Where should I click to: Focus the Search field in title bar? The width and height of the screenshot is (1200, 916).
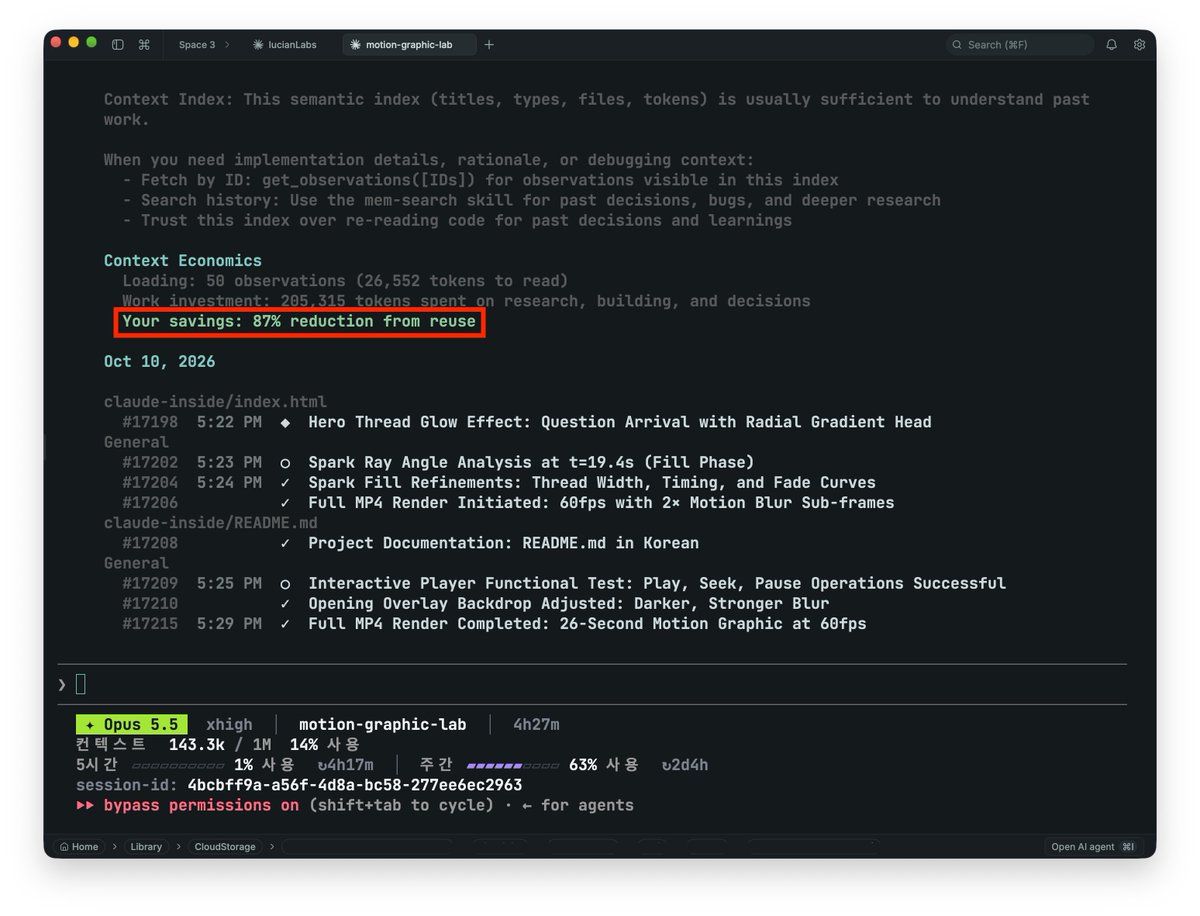(1020, 45)
